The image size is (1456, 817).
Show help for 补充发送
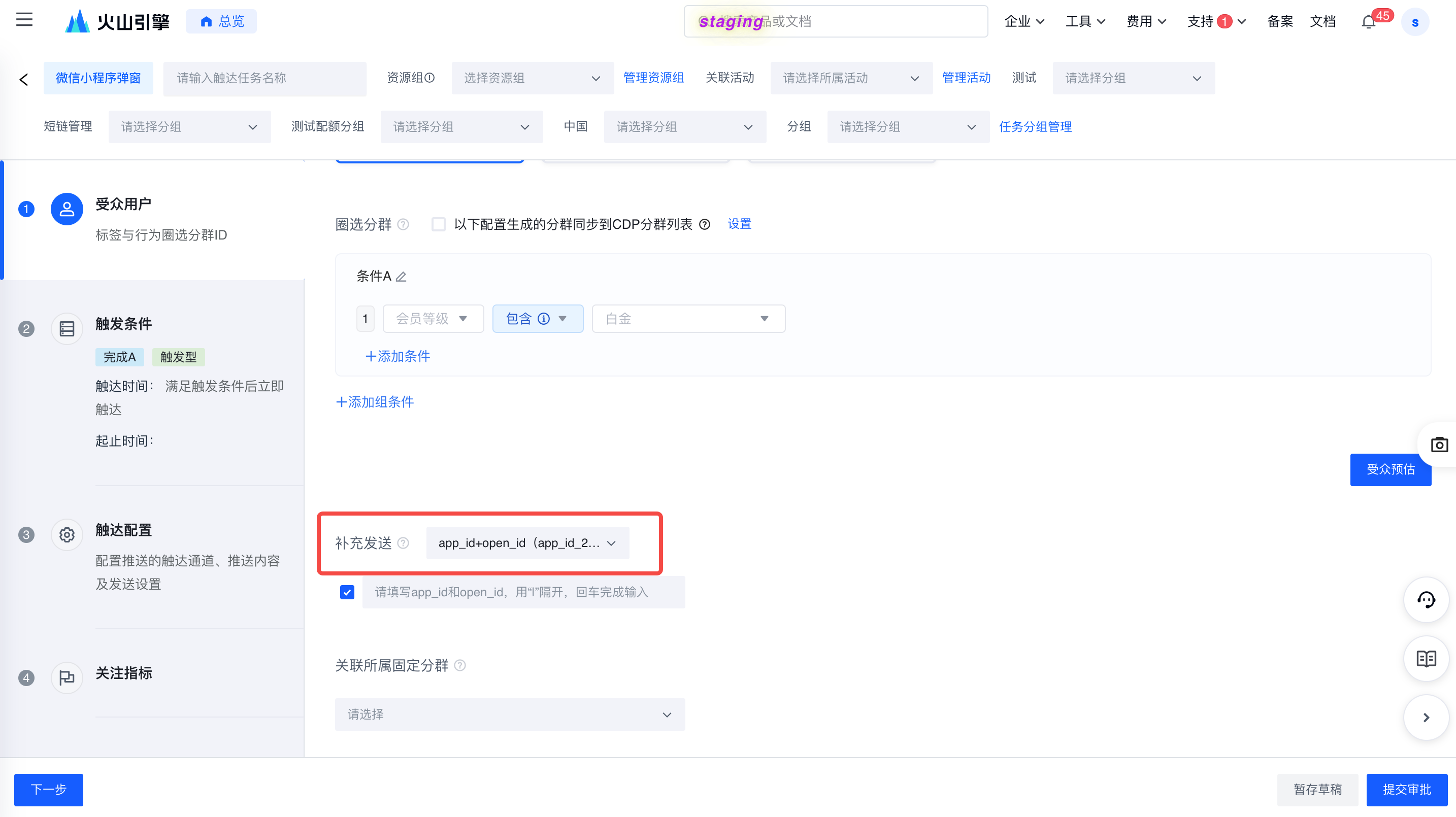pos(403,543)
